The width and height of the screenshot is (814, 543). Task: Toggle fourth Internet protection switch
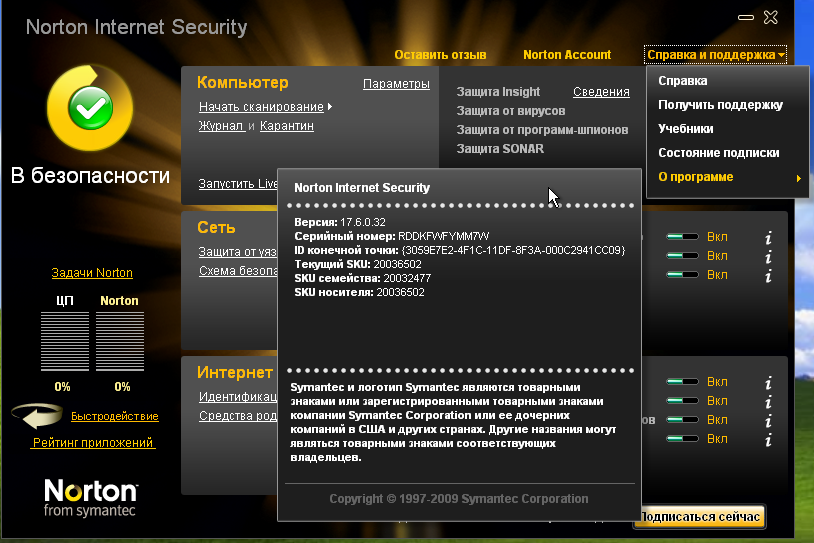pyautogui.click(x=682, y=439)
